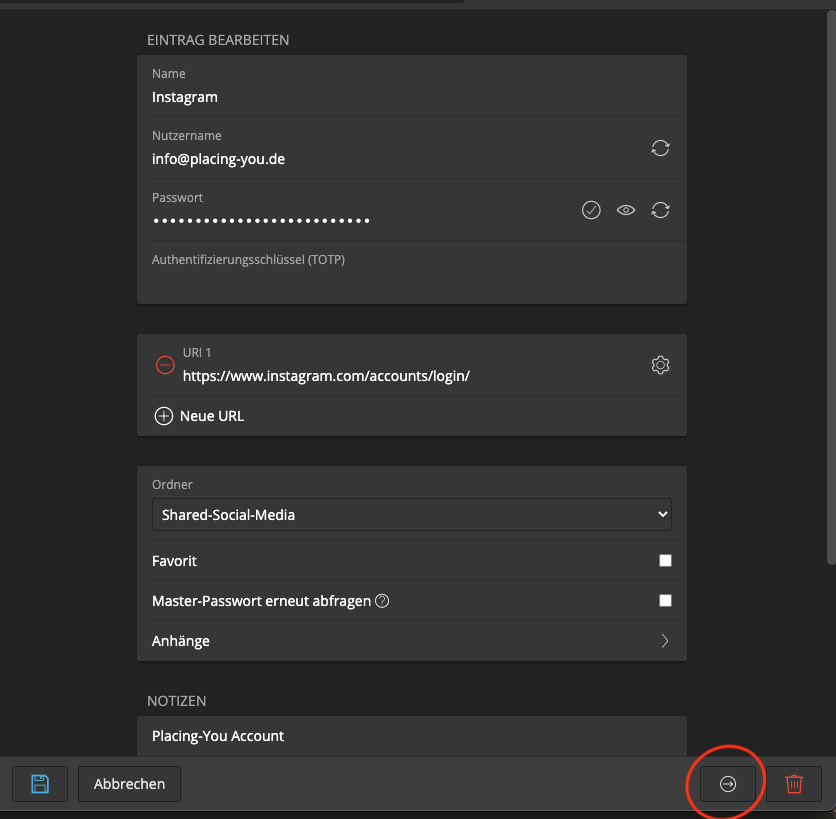Remove URI 1 with red minus icon
The image size is (836, 819).
(165, 365)
